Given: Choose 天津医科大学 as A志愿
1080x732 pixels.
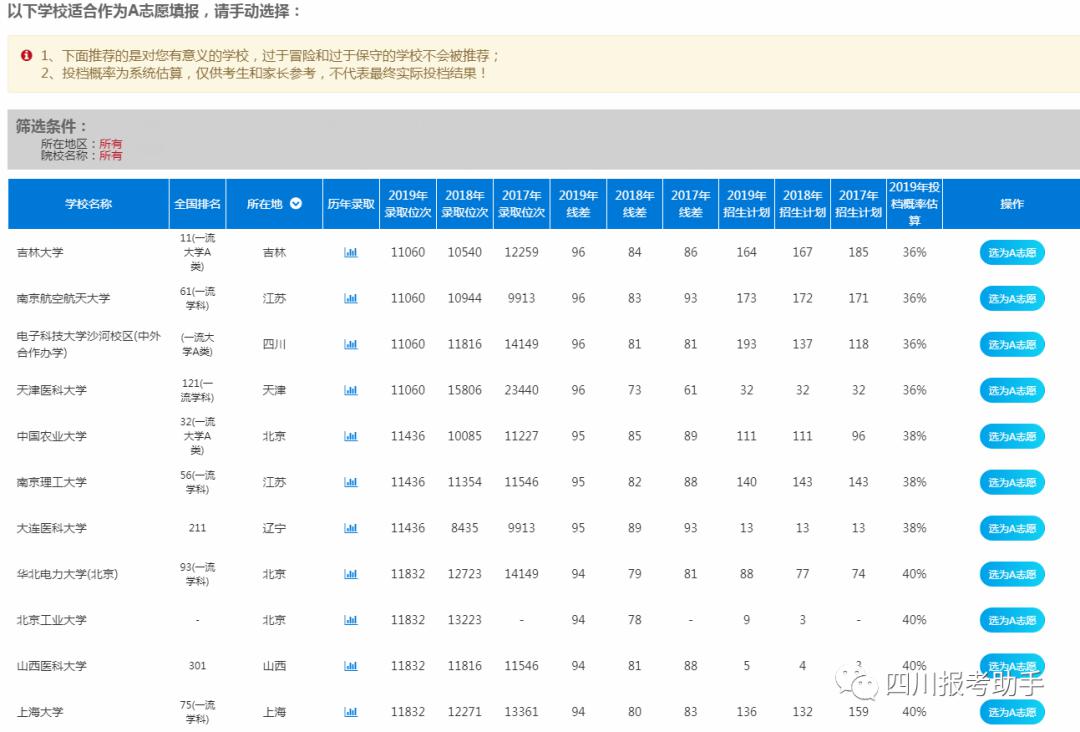Looking at the screenshot, I should (x=1012, y=390).
